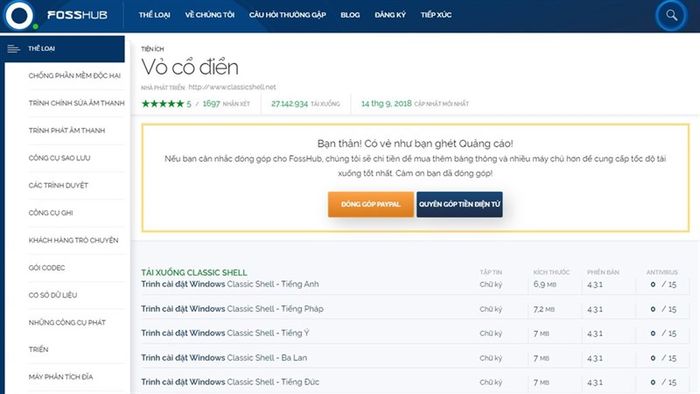Click the hamburger lines icon beside Thể loại
Screen dimensions: 700x394
[13, 49]
